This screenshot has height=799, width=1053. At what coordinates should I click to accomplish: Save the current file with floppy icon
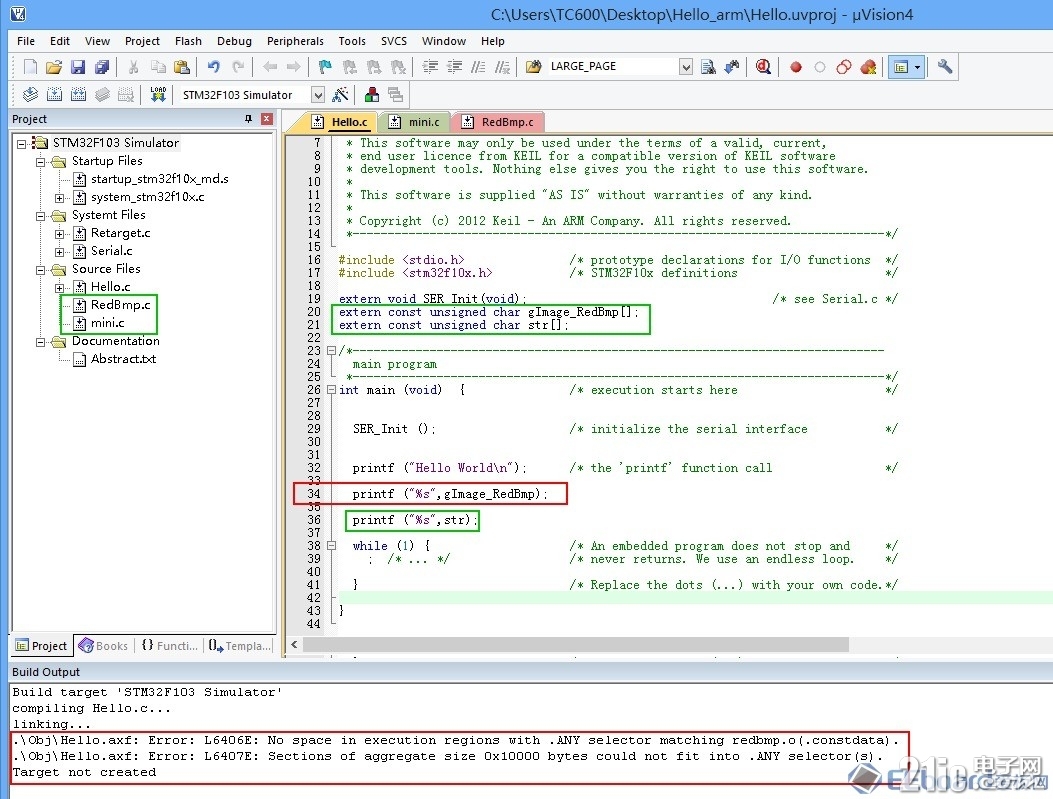point(78,66)
